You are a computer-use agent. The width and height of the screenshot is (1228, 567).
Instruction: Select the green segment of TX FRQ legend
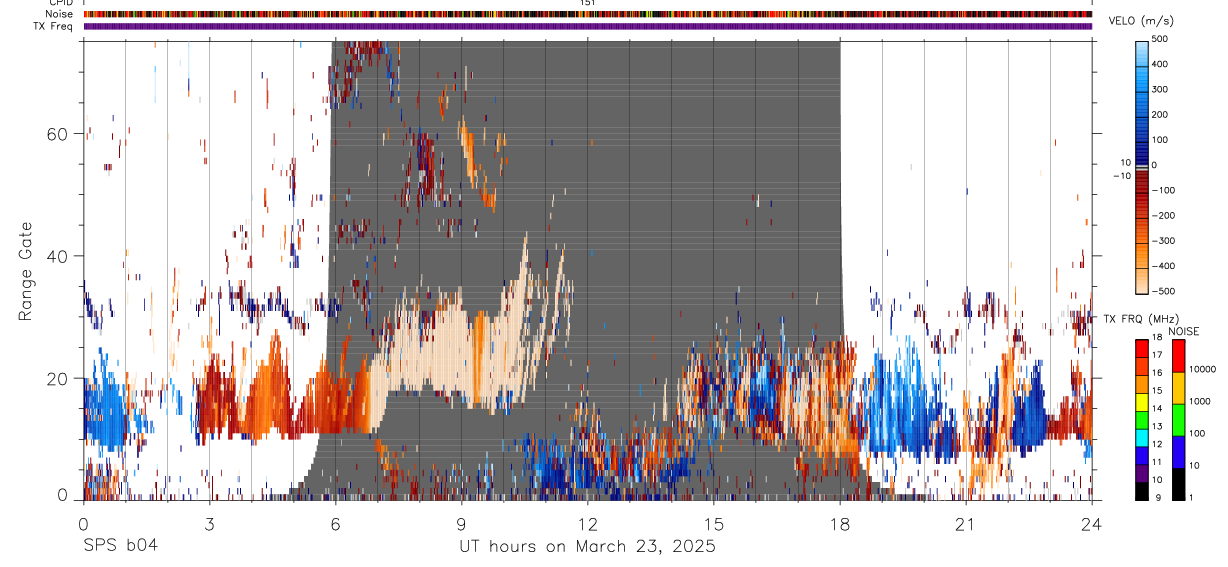click(x=1142, y=419)
